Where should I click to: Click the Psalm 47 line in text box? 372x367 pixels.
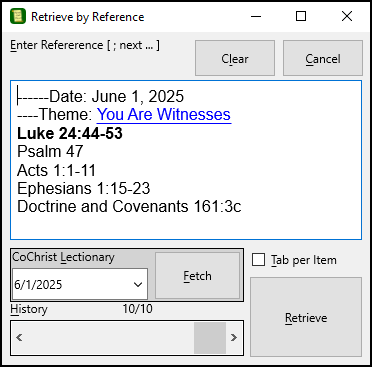pos(50,152)
